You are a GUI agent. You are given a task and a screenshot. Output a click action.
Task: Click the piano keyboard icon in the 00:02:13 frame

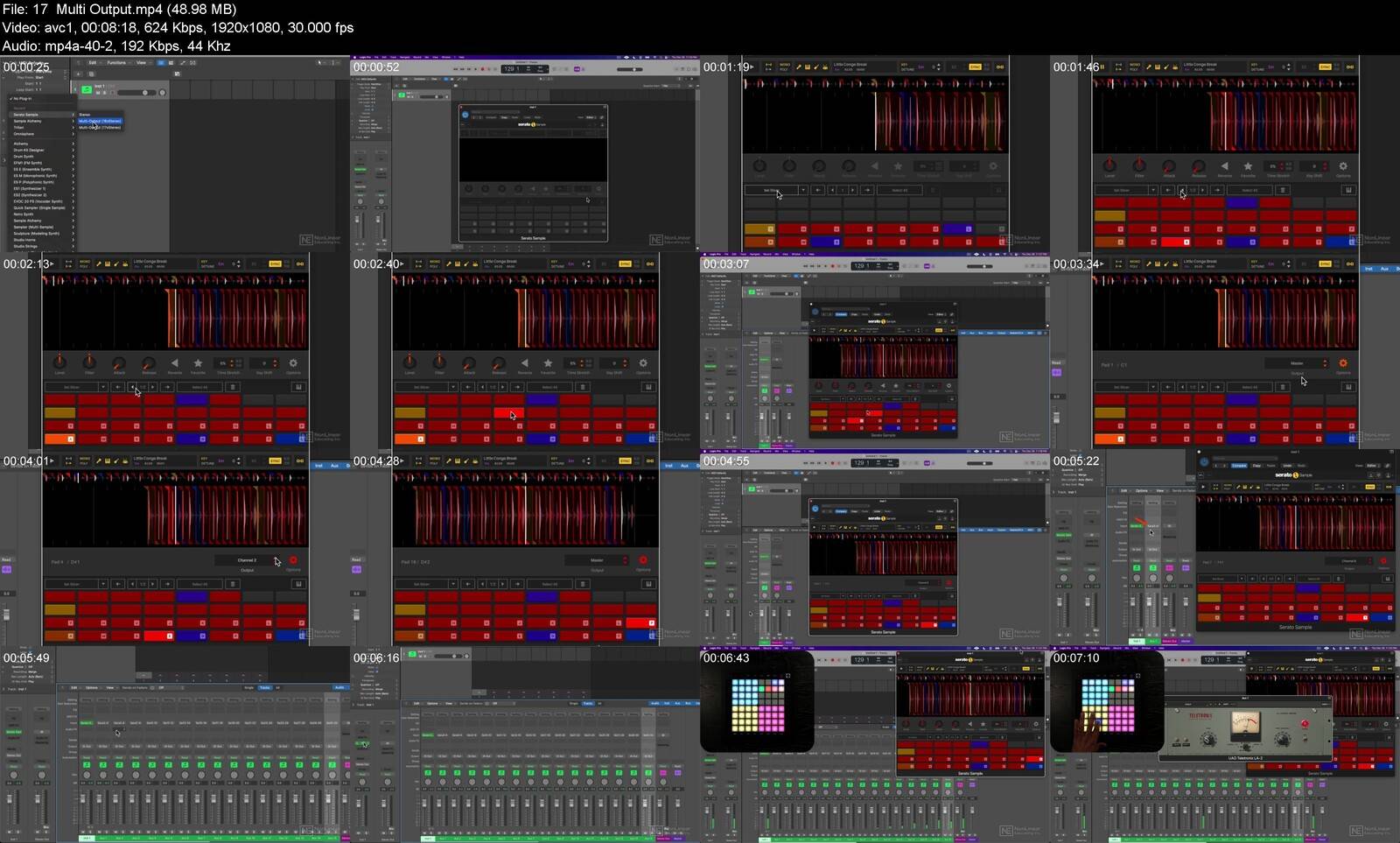[x=298, y=387]
